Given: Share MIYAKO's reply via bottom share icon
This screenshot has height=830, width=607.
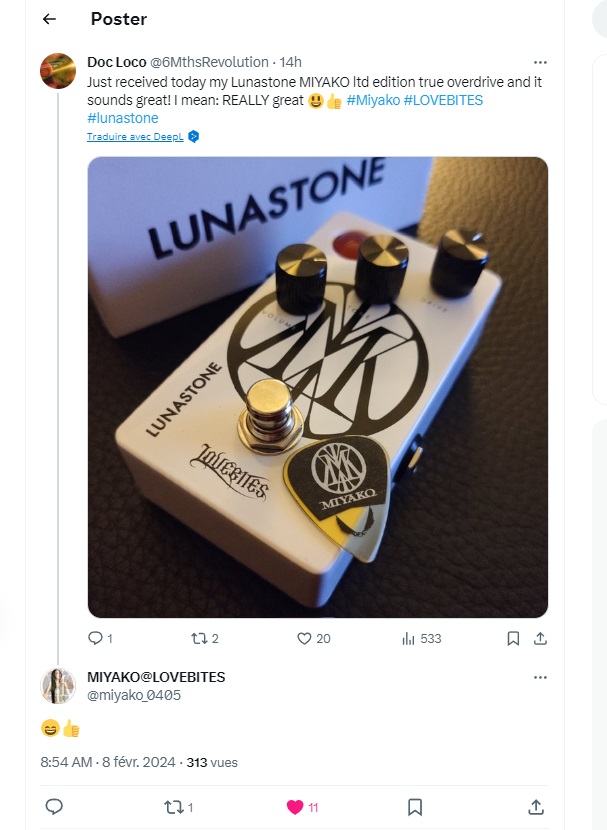Looking at the screenshot, I should [x=536, y=806].
